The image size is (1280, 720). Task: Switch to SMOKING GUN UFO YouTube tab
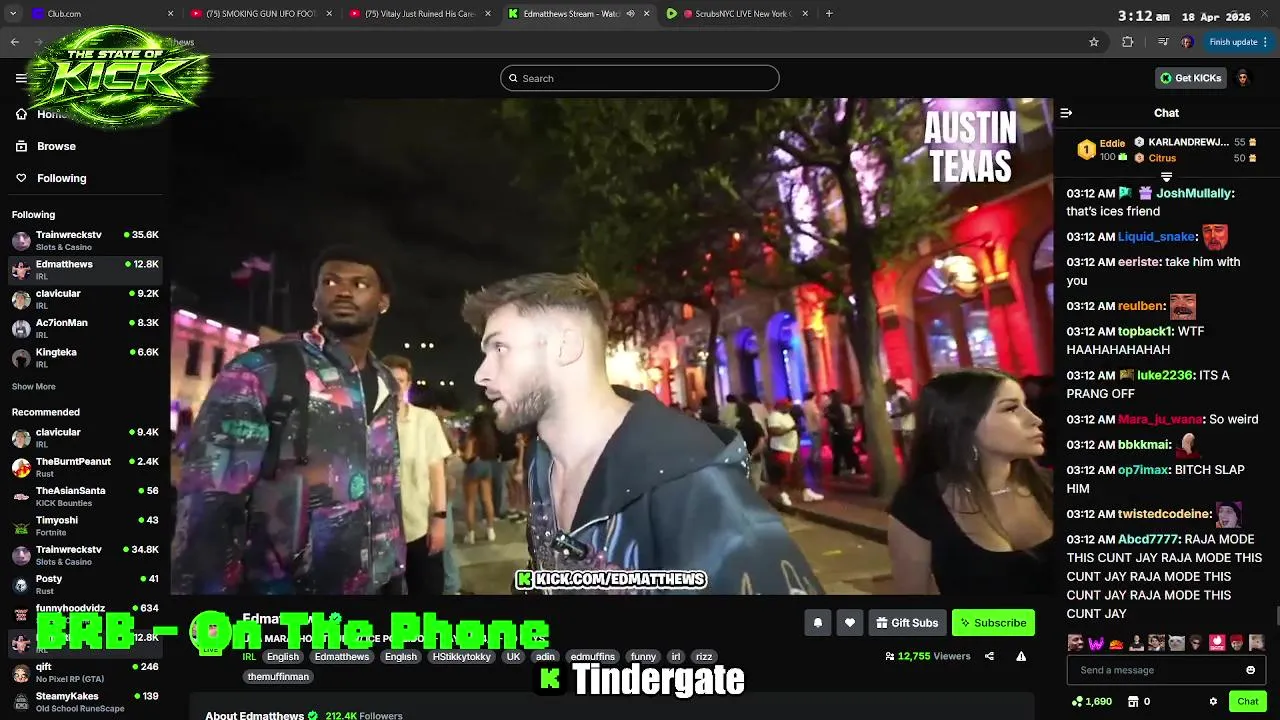(x=260, y=14)
